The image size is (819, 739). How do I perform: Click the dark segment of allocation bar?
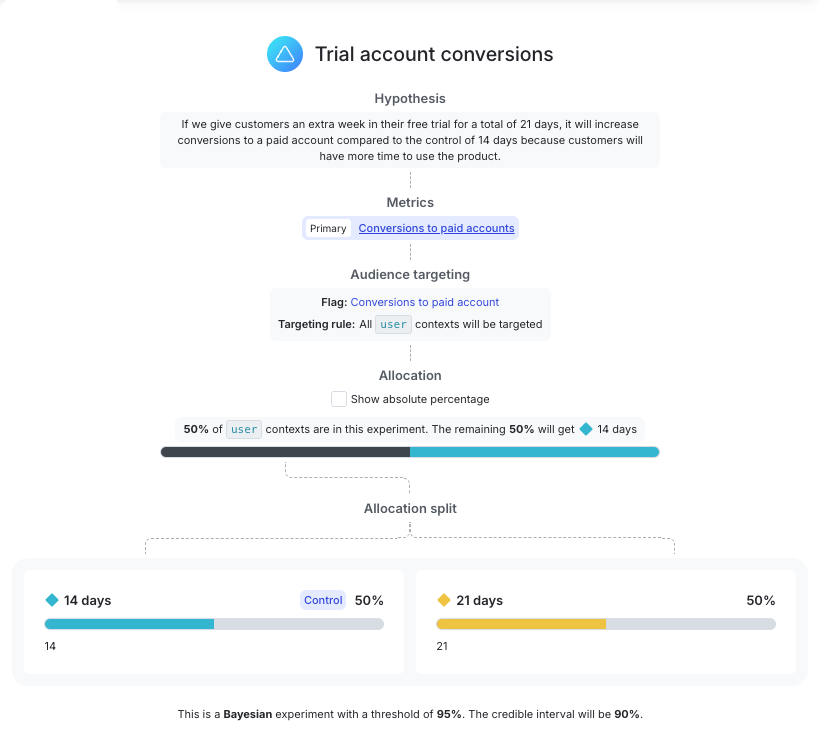click(285, 452)
